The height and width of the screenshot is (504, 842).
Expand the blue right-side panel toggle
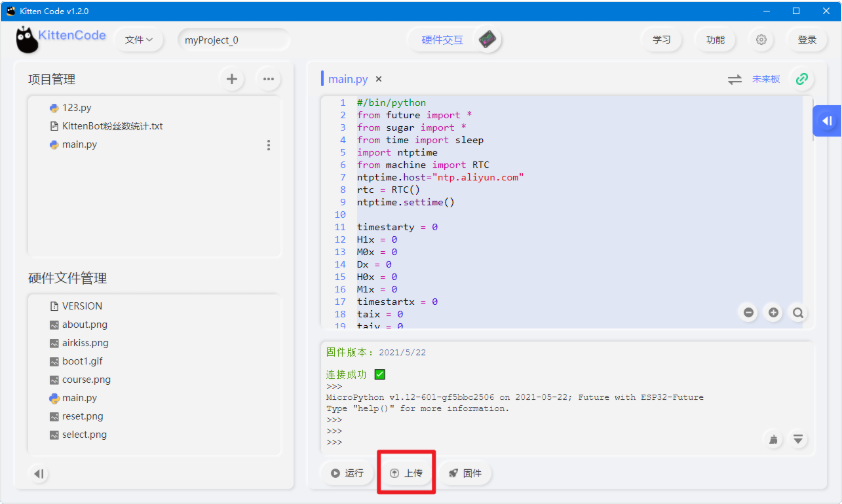pos(827,121)
